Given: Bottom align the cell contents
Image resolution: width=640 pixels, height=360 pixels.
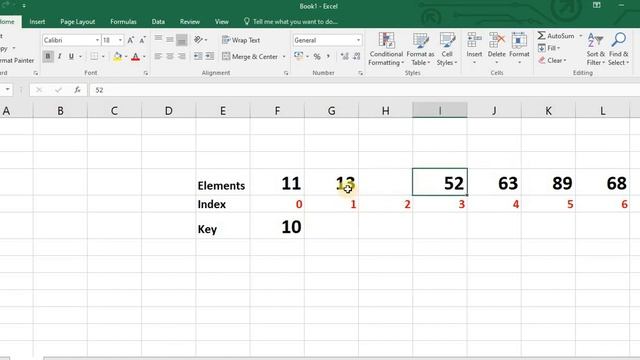Looking at the screenshot, I should (x=182, y=40).
